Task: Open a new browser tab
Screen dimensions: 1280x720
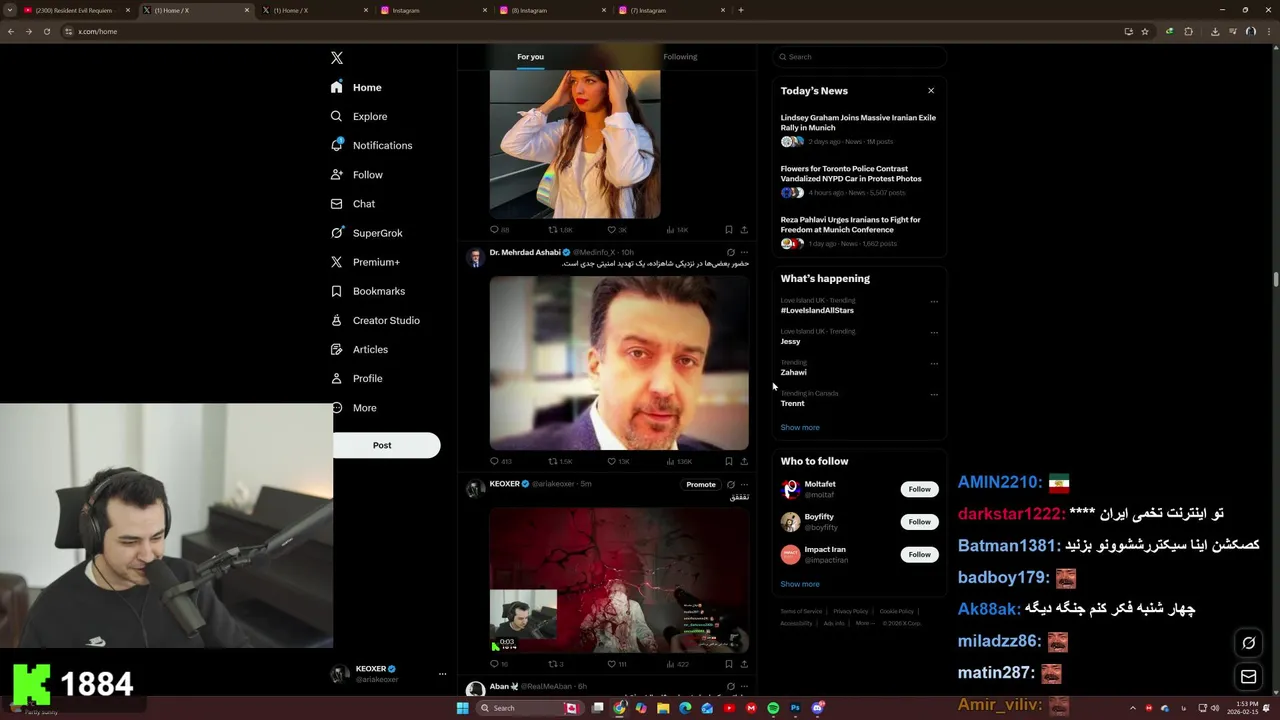Action: click(x=741, y=10)
